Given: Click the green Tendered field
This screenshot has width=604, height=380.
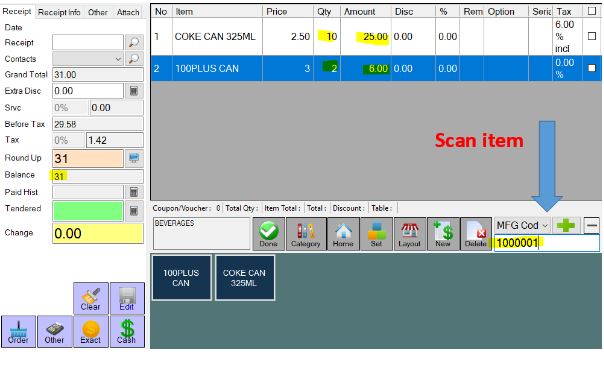Looking at the screenshot, I should pos(88,210).
